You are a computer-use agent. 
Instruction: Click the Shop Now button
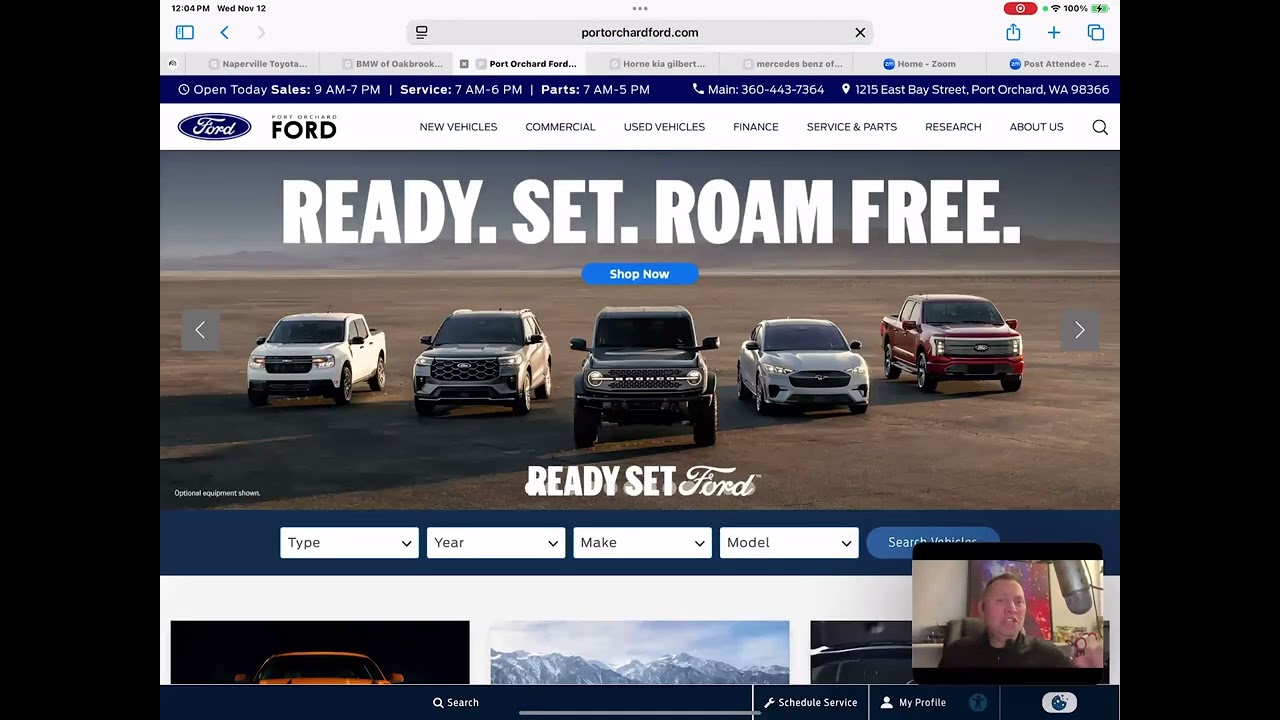click(640, 274)
